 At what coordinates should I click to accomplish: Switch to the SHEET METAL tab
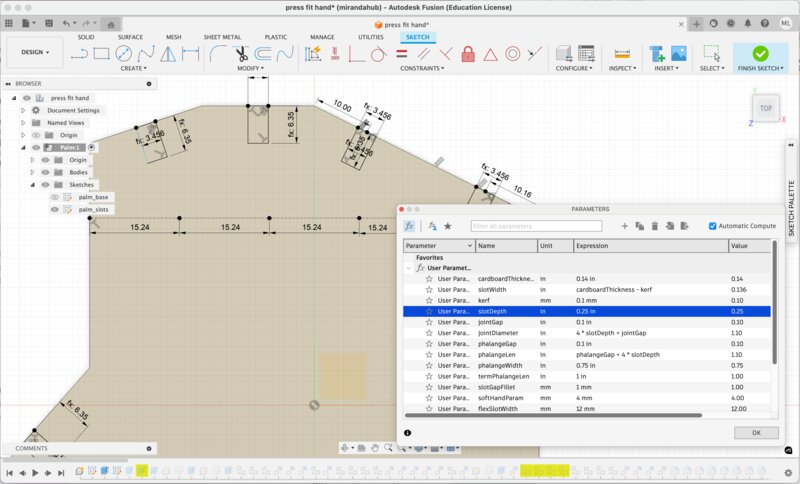coord(223,37)
